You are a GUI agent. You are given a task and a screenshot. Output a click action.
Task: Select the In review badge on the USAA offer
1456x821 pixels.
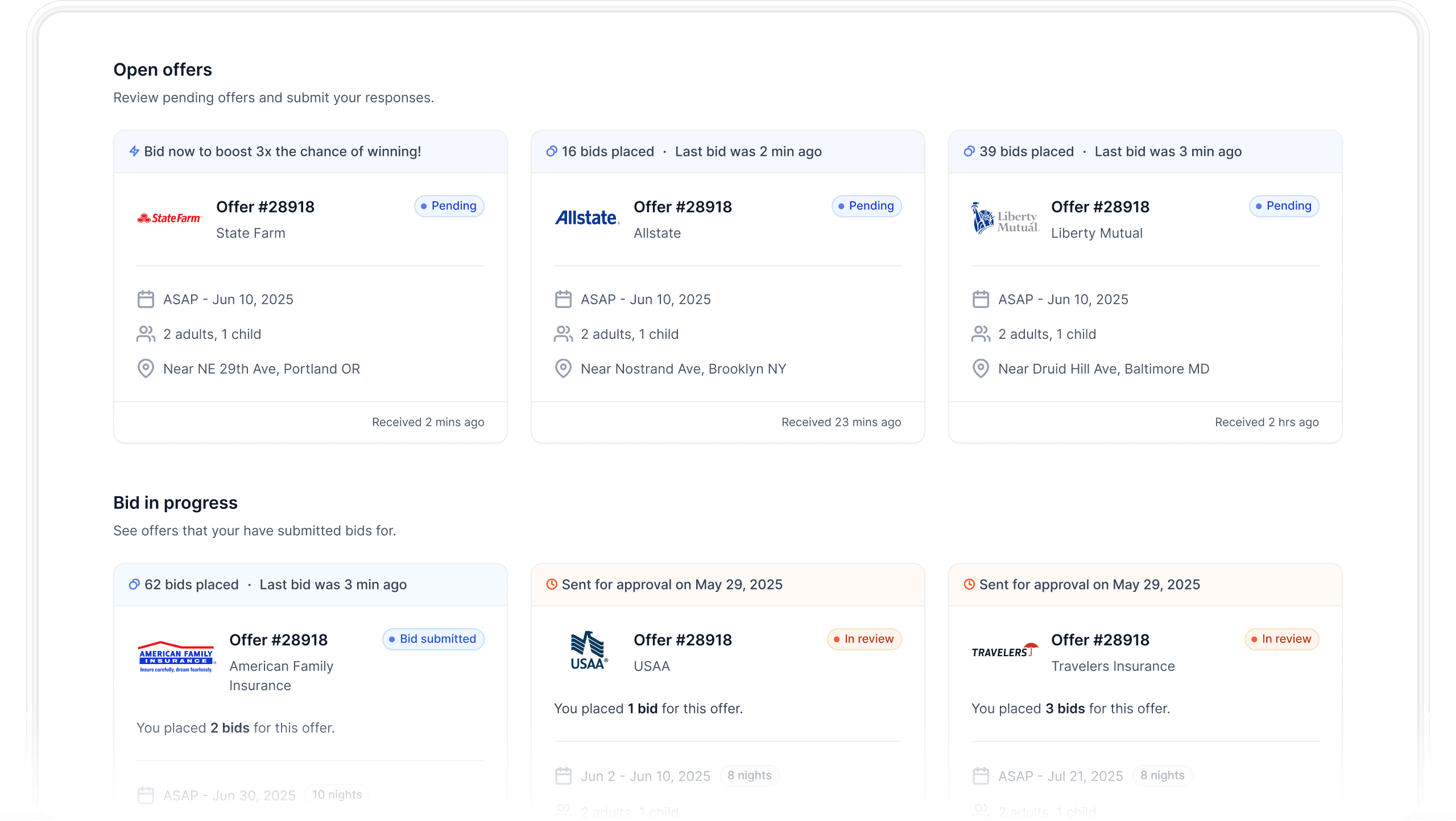pos(863,638)
